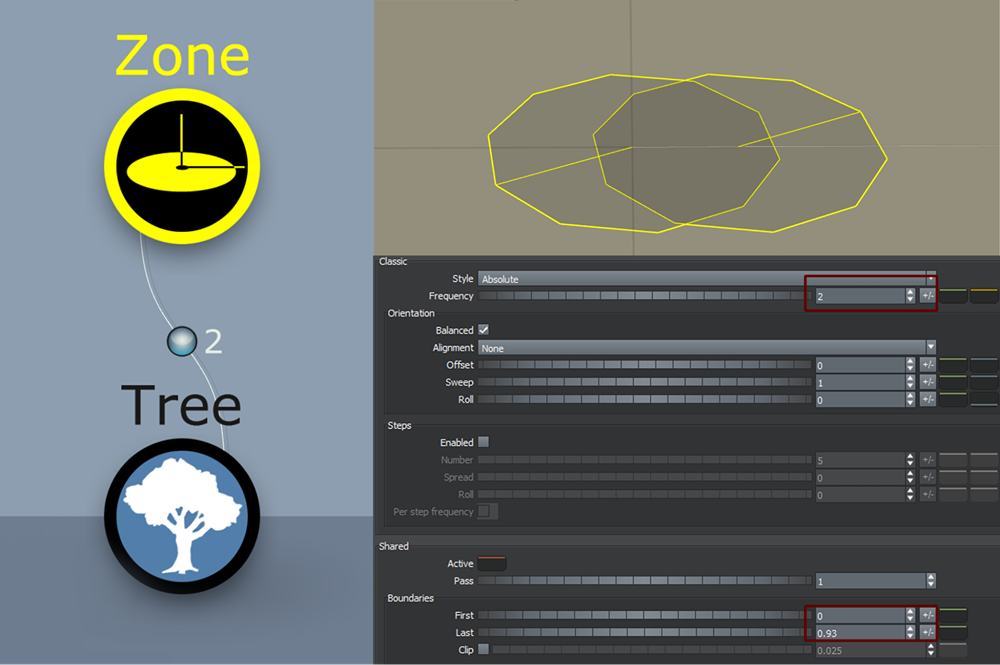Click the Sweep value field showing 1
Screen dimensions: 1000x665
click(x=860, y=382)
